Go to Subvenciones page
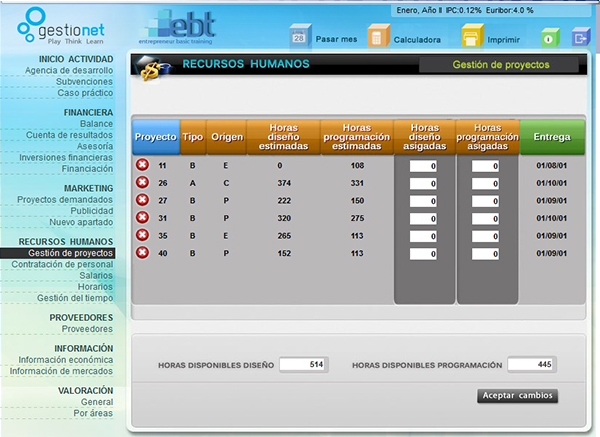The width and height of the screenshot is (600, 437). (x=84, y=82)
